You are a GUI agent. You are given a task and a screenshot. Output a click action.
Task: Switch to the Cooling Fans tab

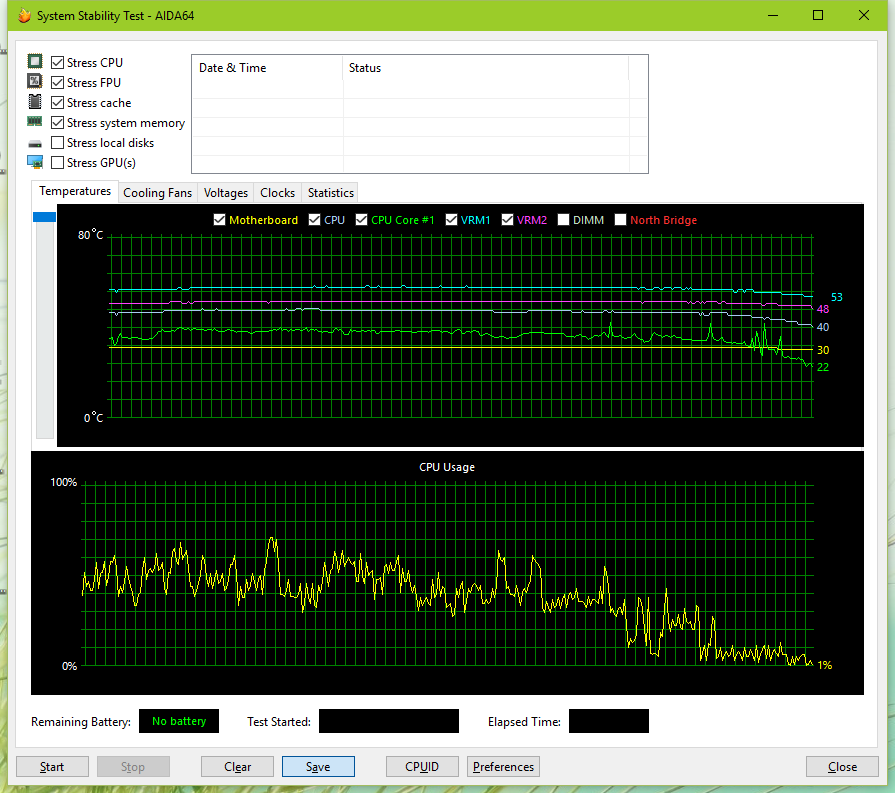pyautogui.click(x=158, y=193)
